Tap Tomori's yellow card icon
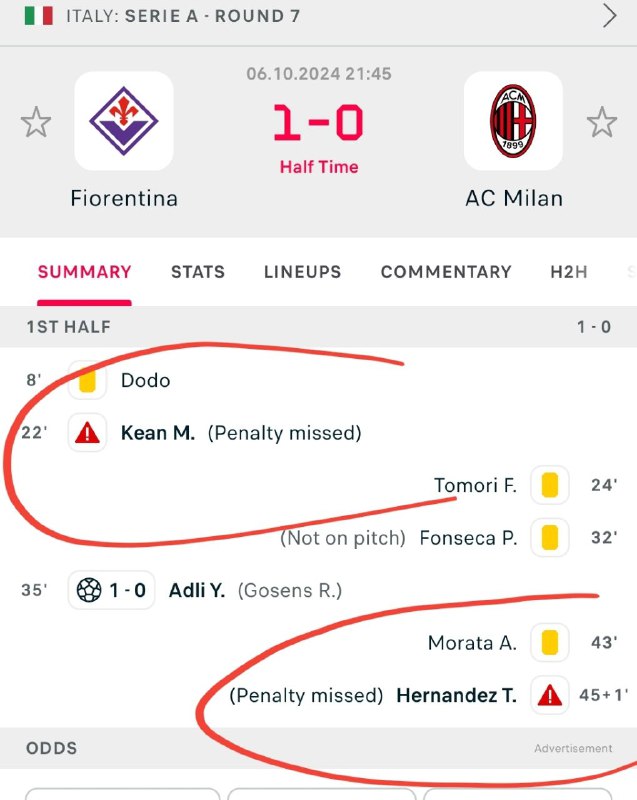The width and height of the screenshot is (637, 800). point(549,486)
